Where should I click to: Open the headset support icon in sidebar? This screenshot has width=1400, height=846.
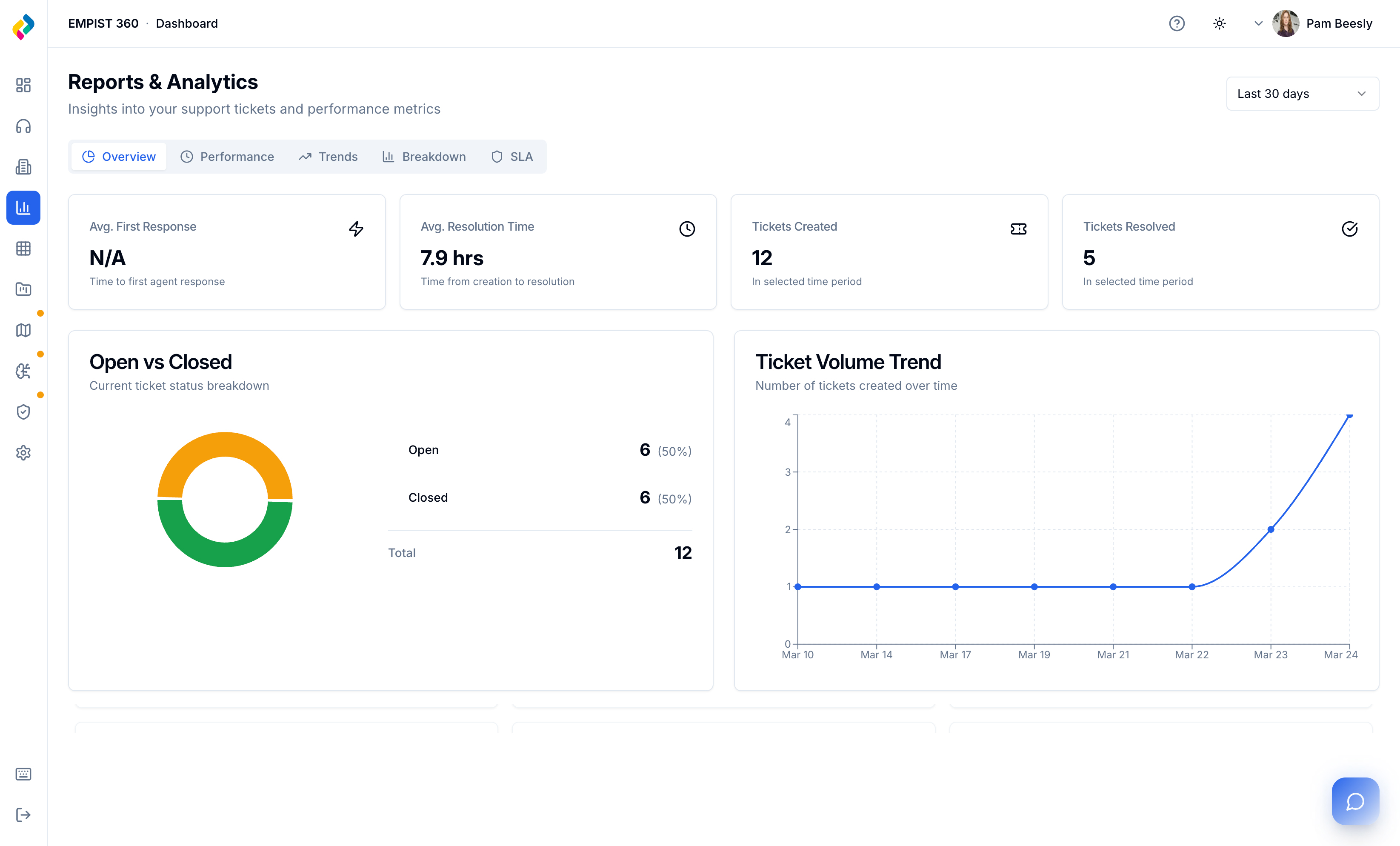(x=23, y=126)
